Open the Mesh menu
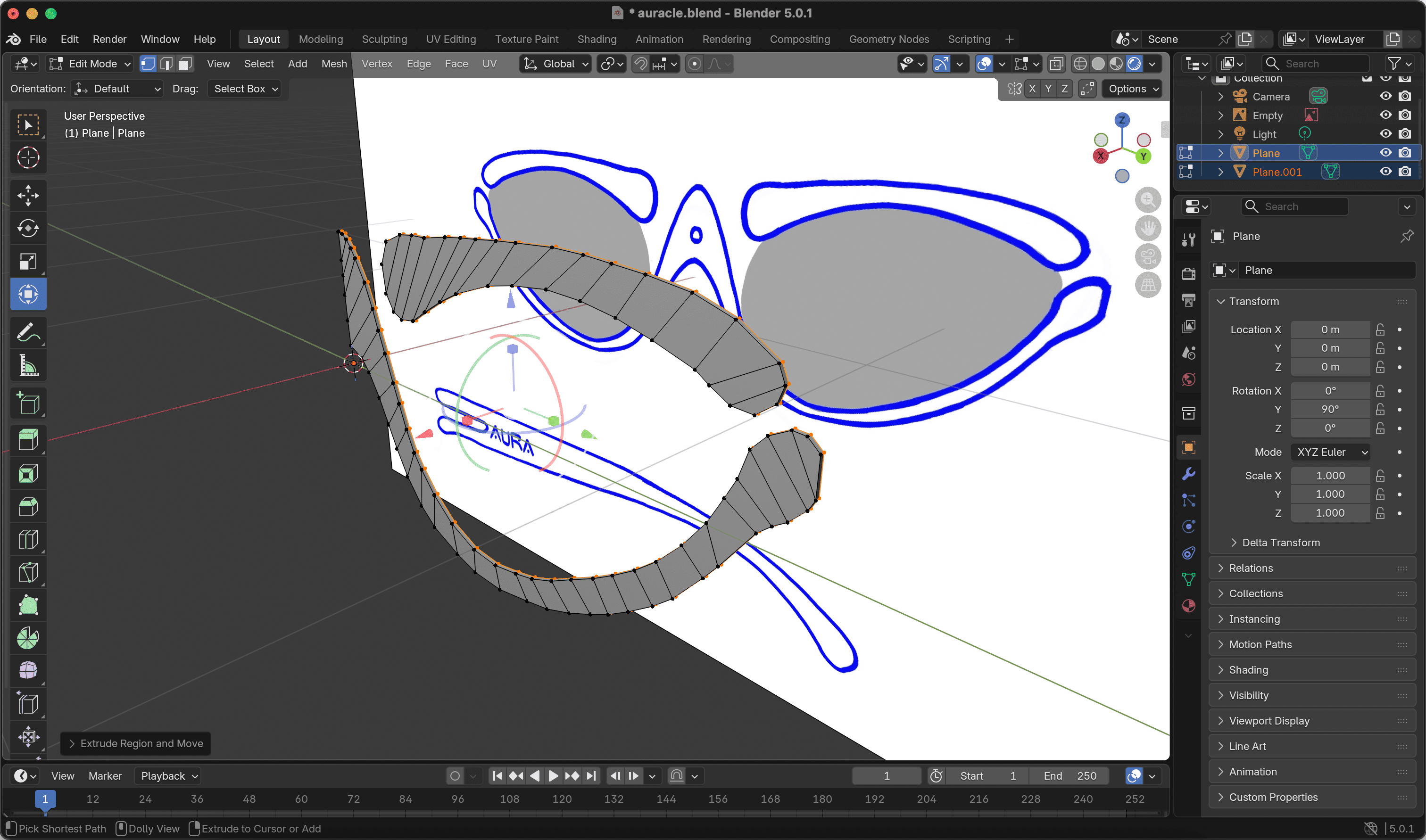The image size is (1426, 840). coord(334,64)
